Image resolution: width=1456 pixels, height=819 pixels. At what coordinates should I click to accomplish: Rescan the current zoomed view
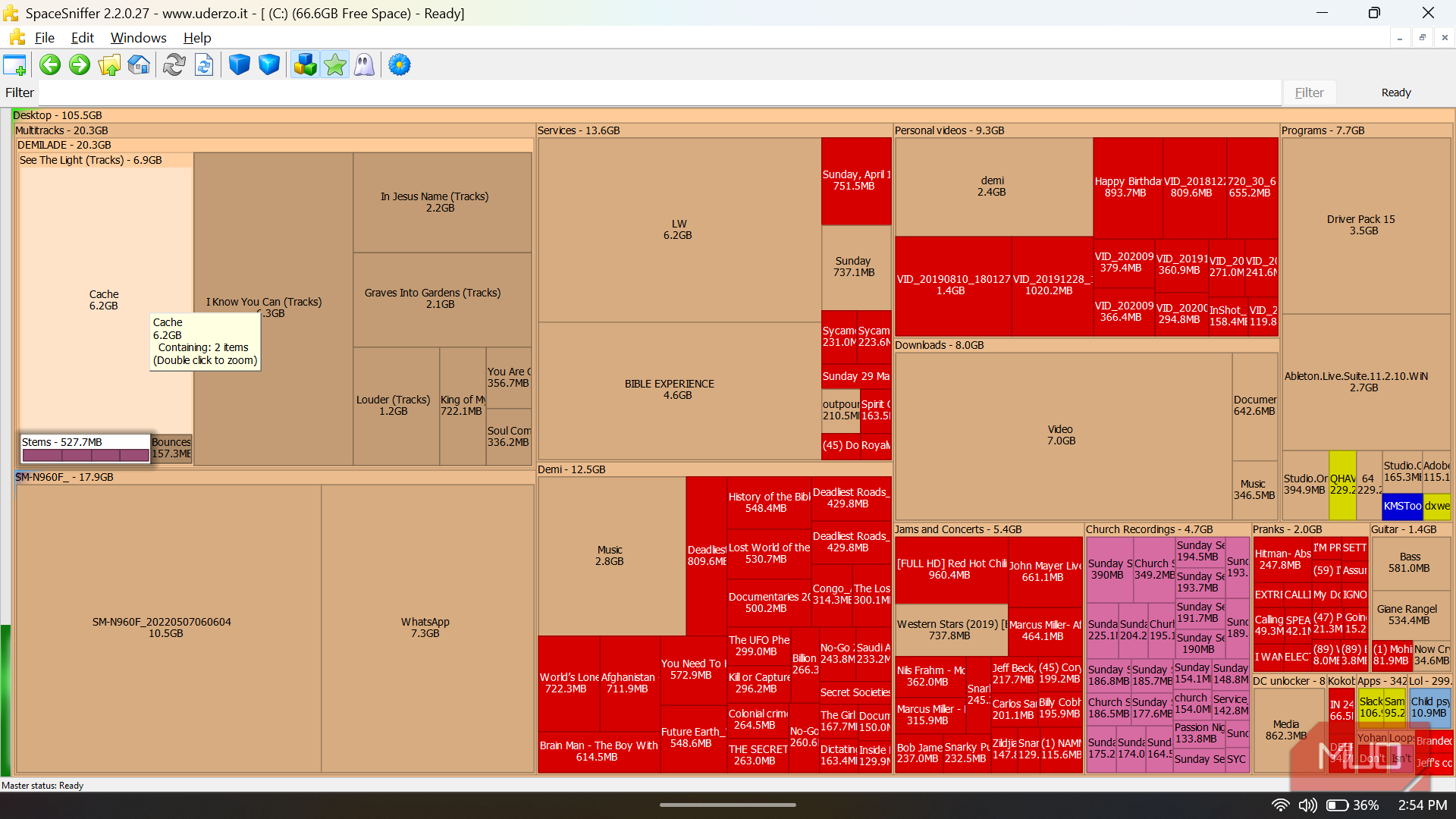pyautogui.click(x=204, y=65)
